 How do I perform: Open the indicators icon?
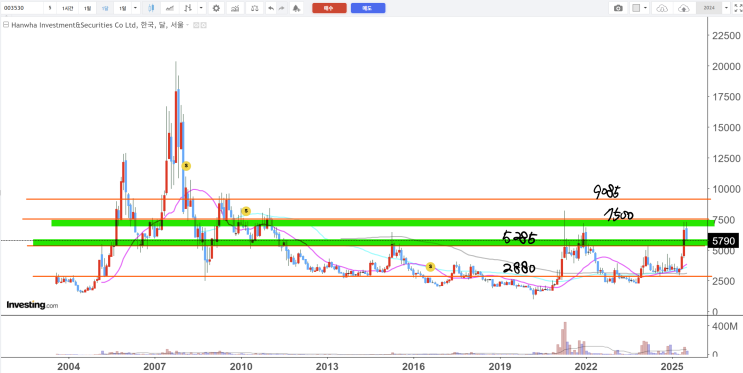pos(234,8)
